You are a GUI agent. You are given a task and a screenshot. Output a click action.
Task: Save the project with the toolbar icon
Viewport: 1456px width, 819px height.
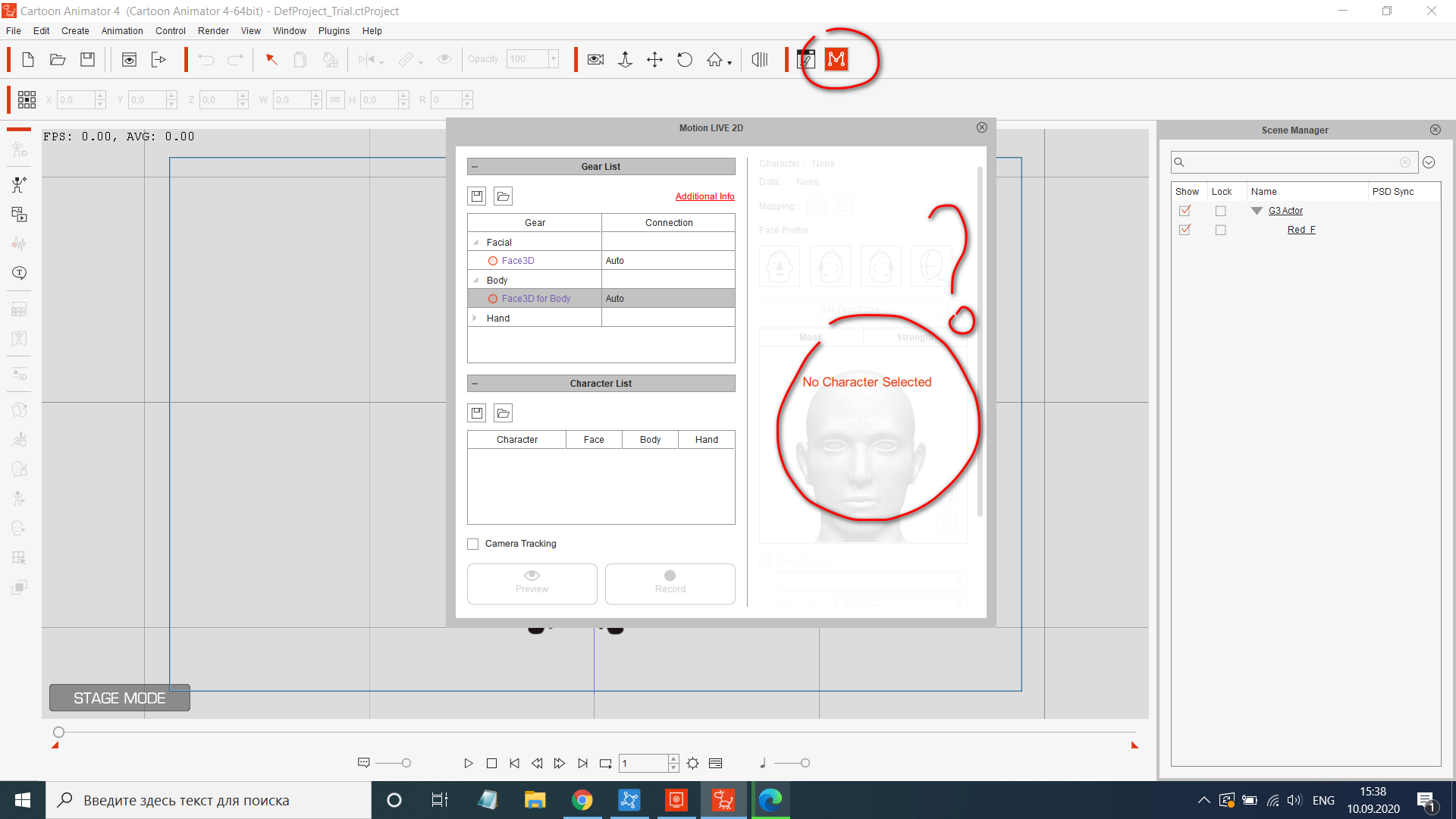(x=88, y=59)
